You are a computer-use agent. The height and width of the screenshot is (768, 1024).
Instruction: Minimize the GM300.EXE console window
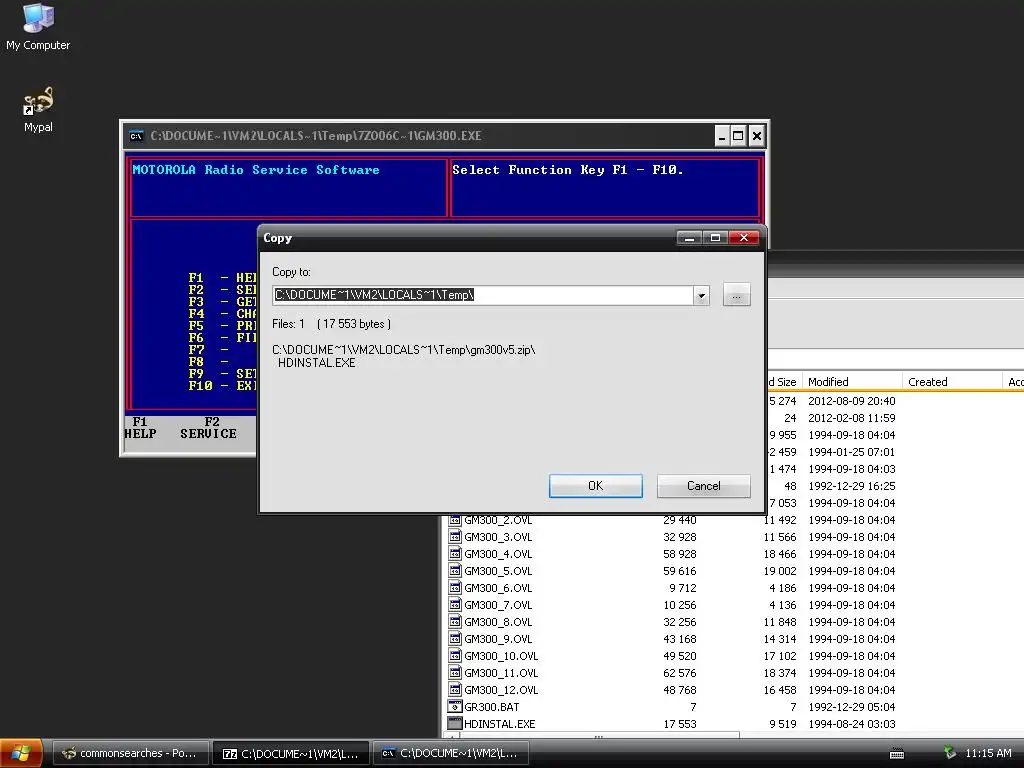[x=722, y=136]
